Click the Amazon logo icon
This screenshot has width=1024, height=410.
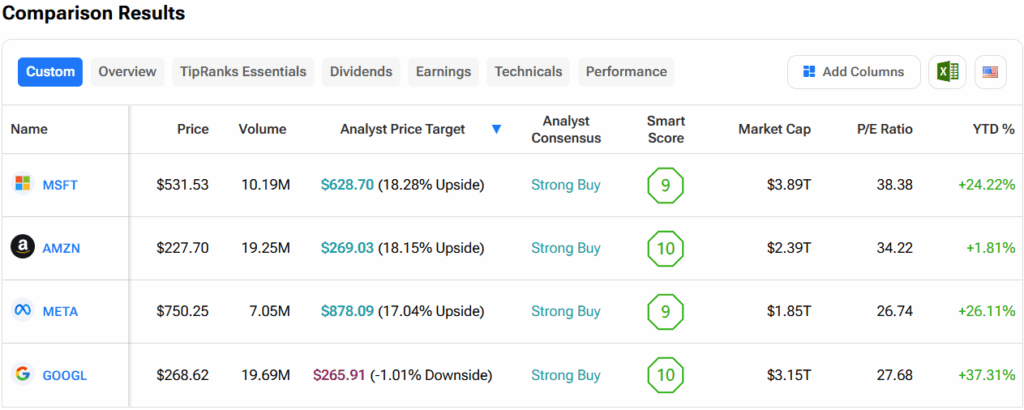pos(22,247)
